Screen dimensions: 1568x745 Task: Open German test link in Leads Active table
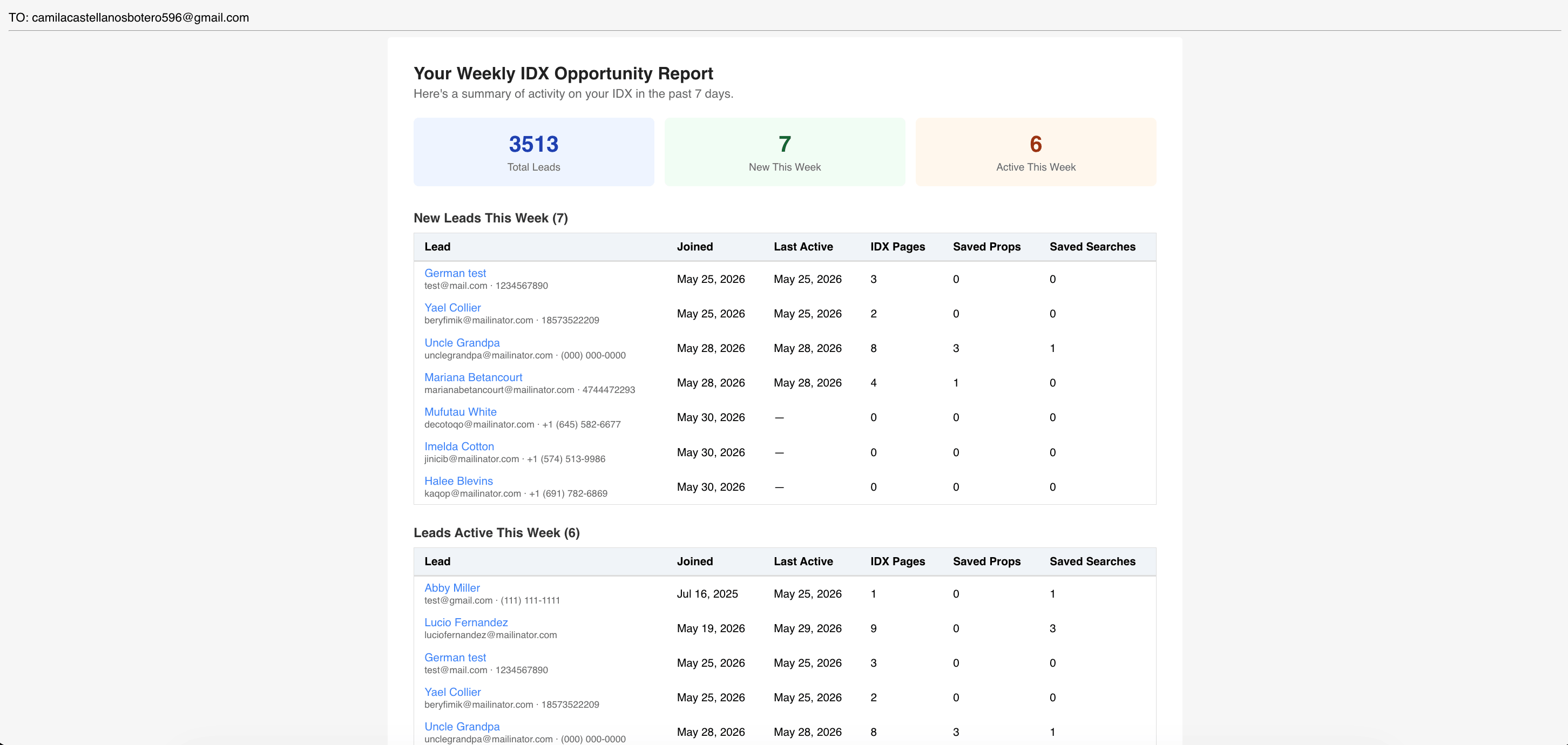tap(455, 658)
